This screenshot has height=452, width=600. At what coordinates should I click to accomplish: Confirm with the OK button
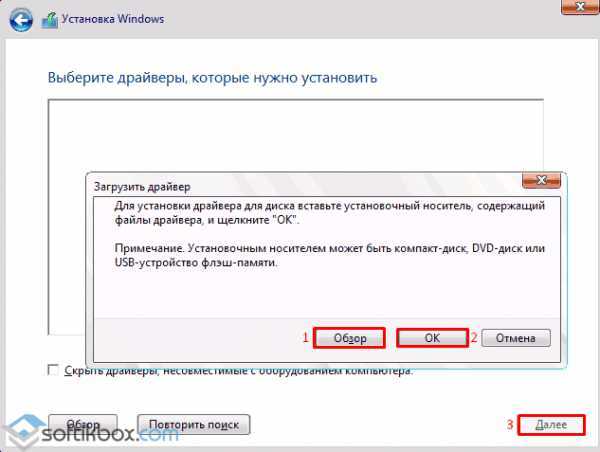[x=432, y=338]
